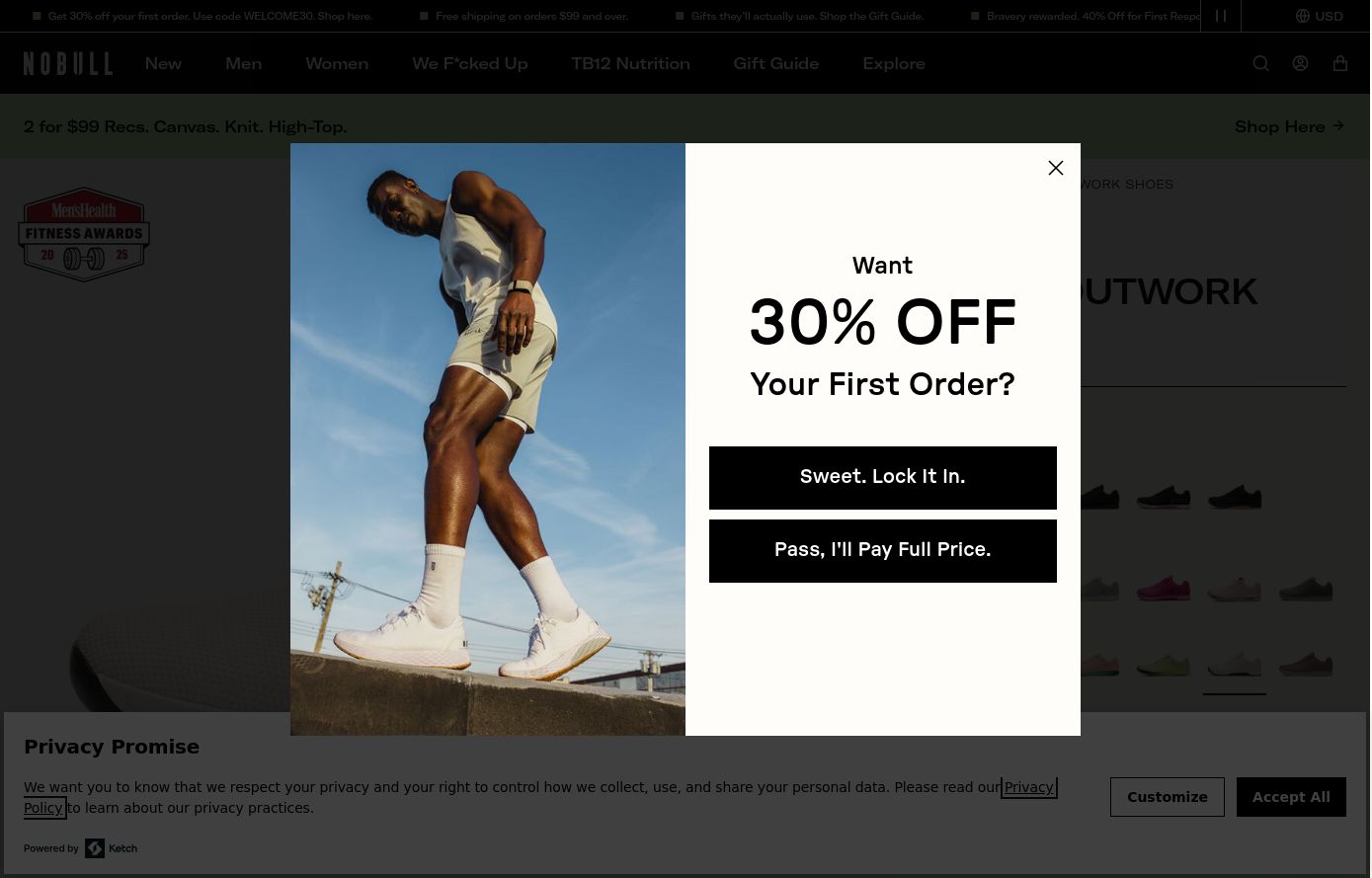Image resolution: width=1372 pixels, height=878 pixels.
Task: Open the search magnifier icon
Action: (1260, 63)
